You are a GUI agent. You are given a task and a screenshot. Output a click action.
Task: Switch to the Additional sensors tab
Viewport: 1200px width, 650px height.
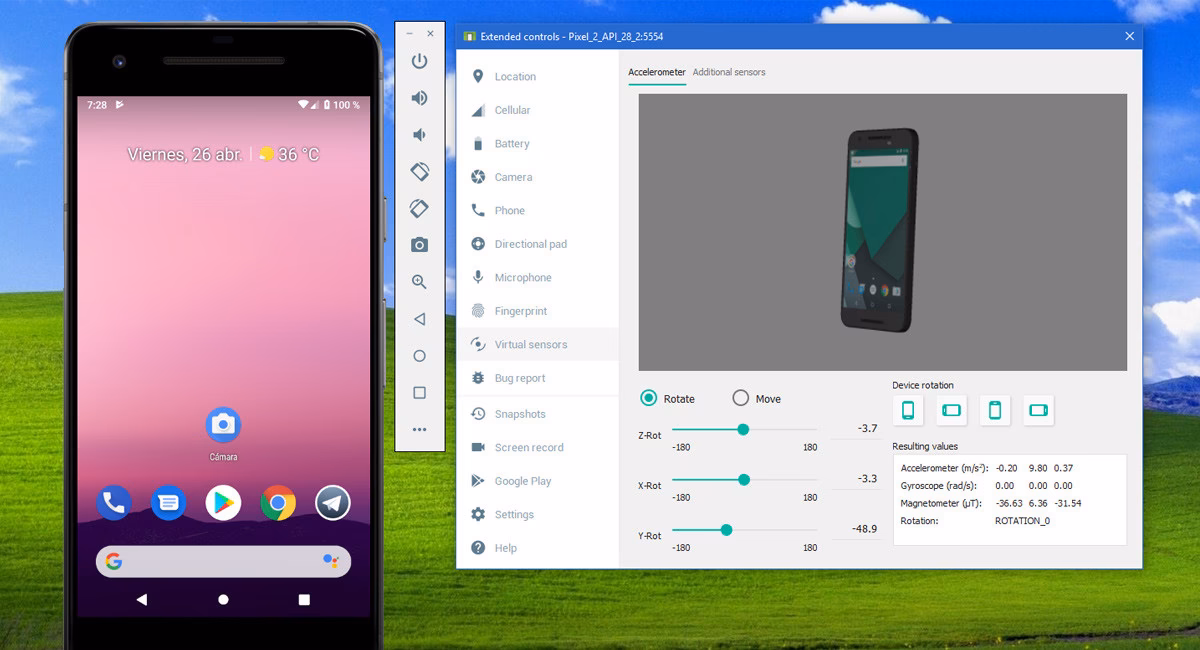(729, 72)
